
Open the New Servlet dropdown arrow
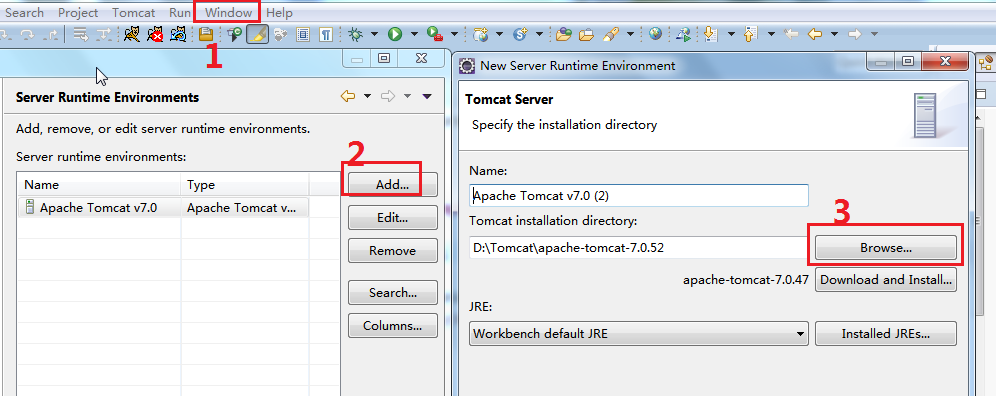pos(539,34)
